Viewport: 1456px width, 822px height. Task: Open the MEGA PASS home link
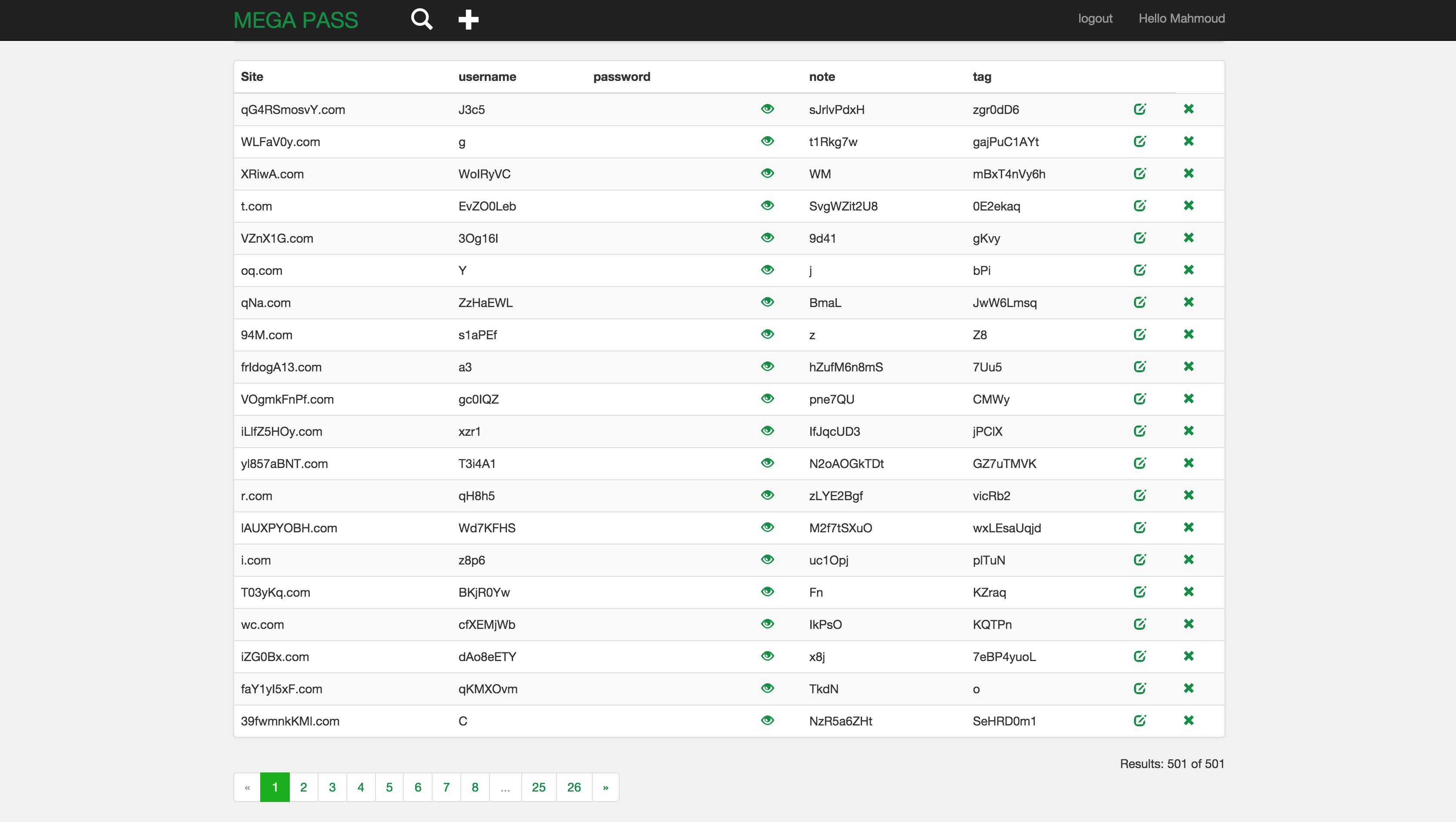point(295,20)
